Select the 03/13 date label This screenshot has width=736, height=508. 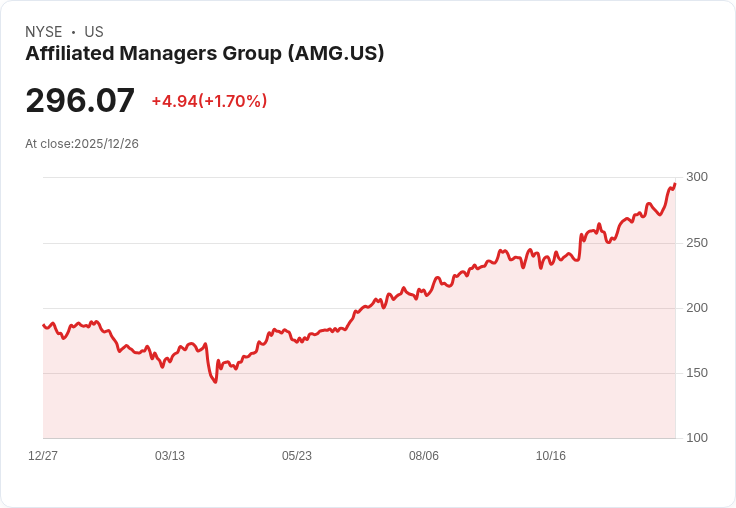point(170,456)
